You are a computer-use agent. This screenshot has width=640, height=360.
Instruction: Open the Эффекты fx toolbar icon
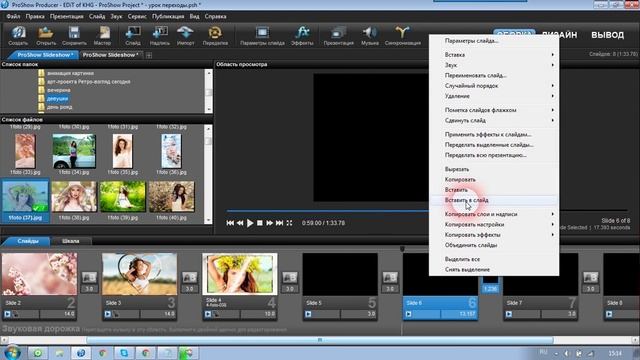coord(302,36)
